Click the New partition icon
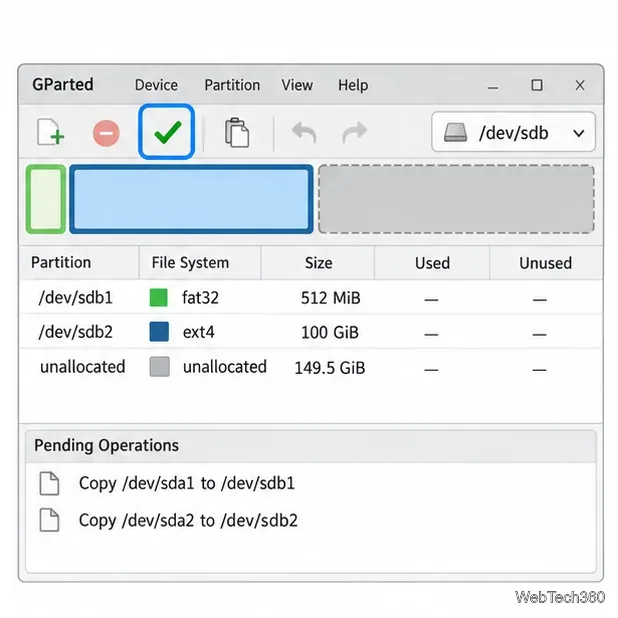This screenshot has width=618, height=618. point(50,132)
